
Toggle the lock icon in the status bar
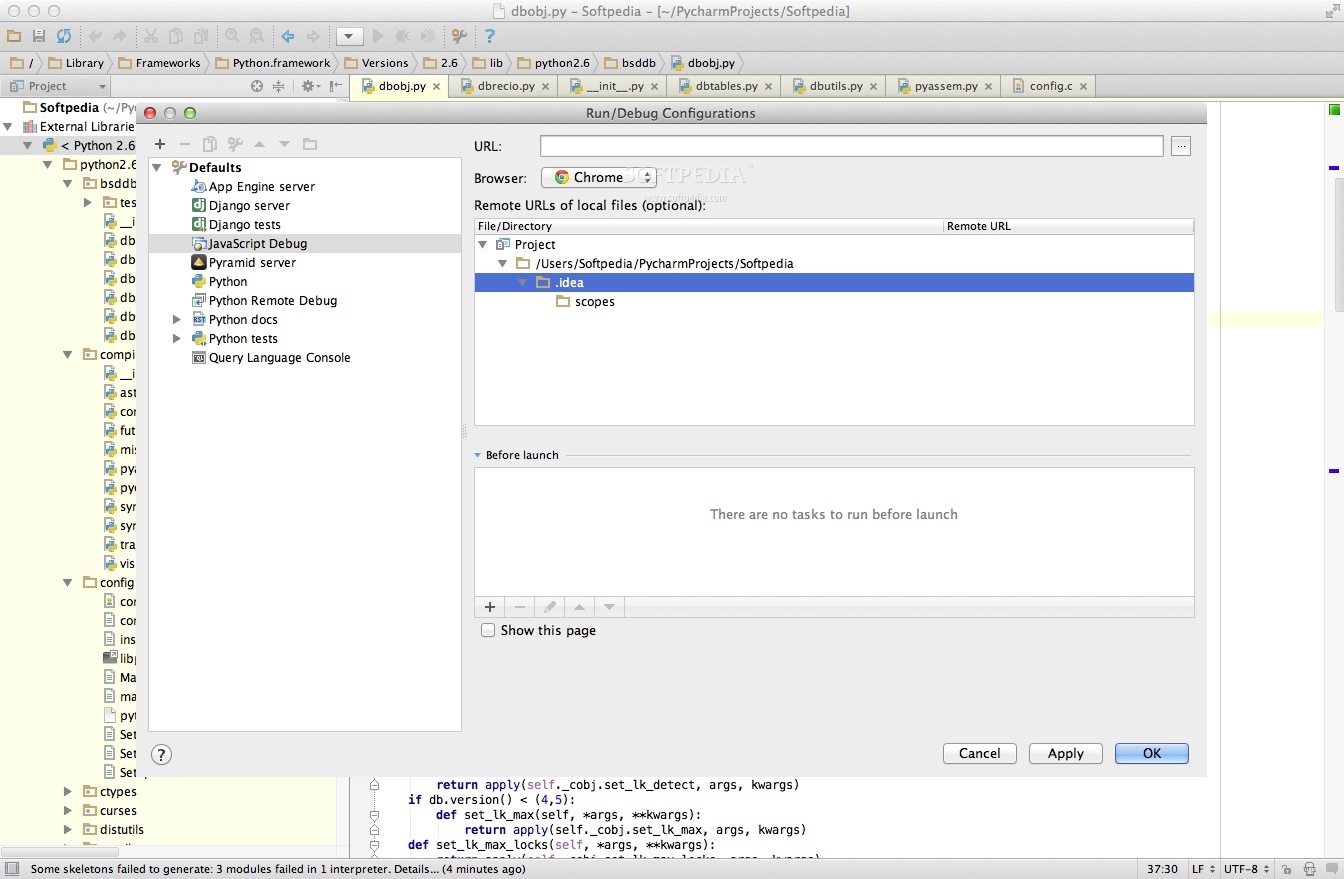[x=1287, y=869]
